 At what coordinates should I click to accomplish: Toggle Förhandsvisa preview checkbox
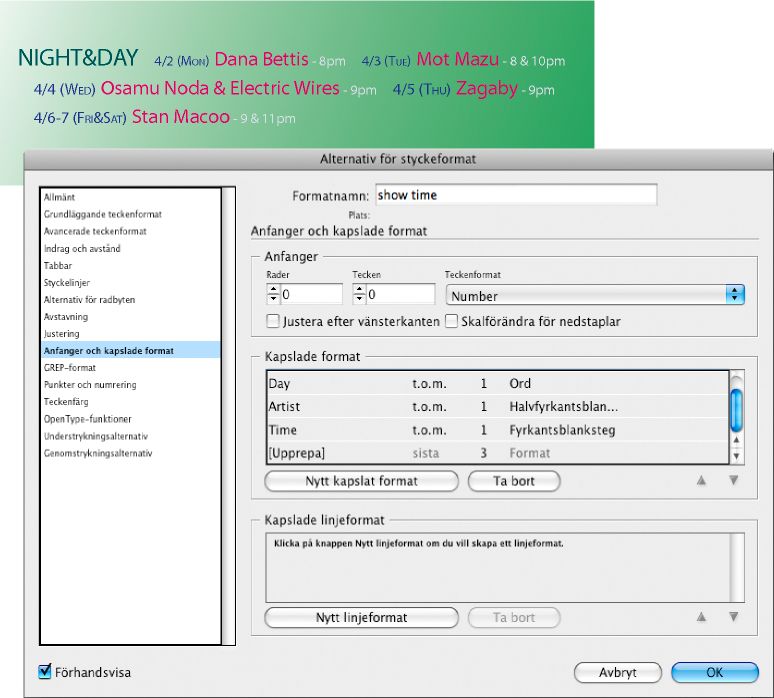click(44, 671)
